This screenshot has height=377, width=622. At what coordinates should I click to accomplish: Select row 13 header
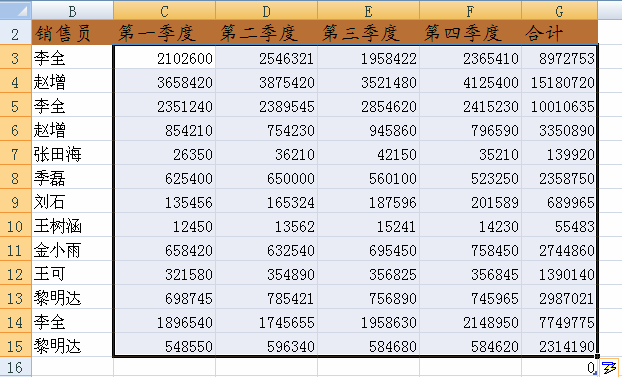(15, 297)
